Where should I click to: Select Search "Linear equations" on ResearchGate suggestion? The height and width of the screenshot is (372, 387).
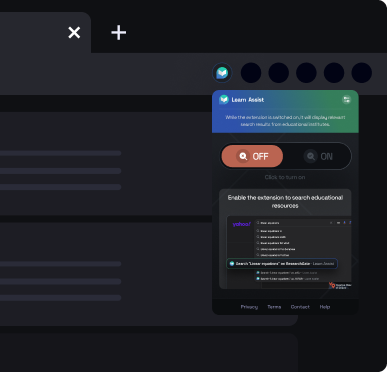pyautogui.click(x=282, y=263)
